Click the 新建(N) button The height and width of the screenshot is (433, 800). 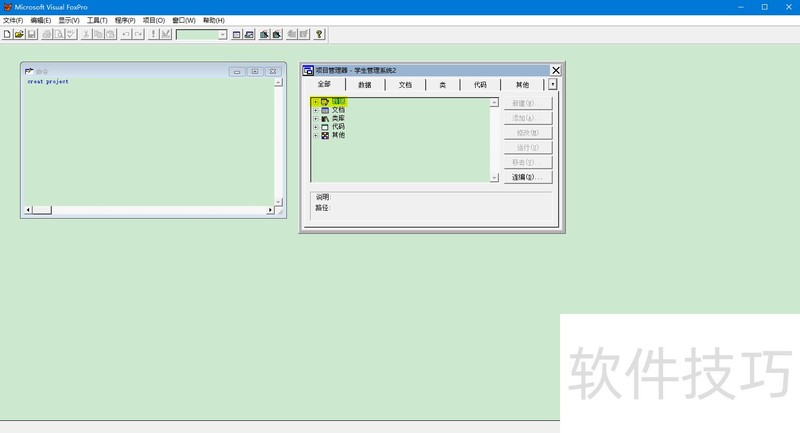[x=528, y=103]
